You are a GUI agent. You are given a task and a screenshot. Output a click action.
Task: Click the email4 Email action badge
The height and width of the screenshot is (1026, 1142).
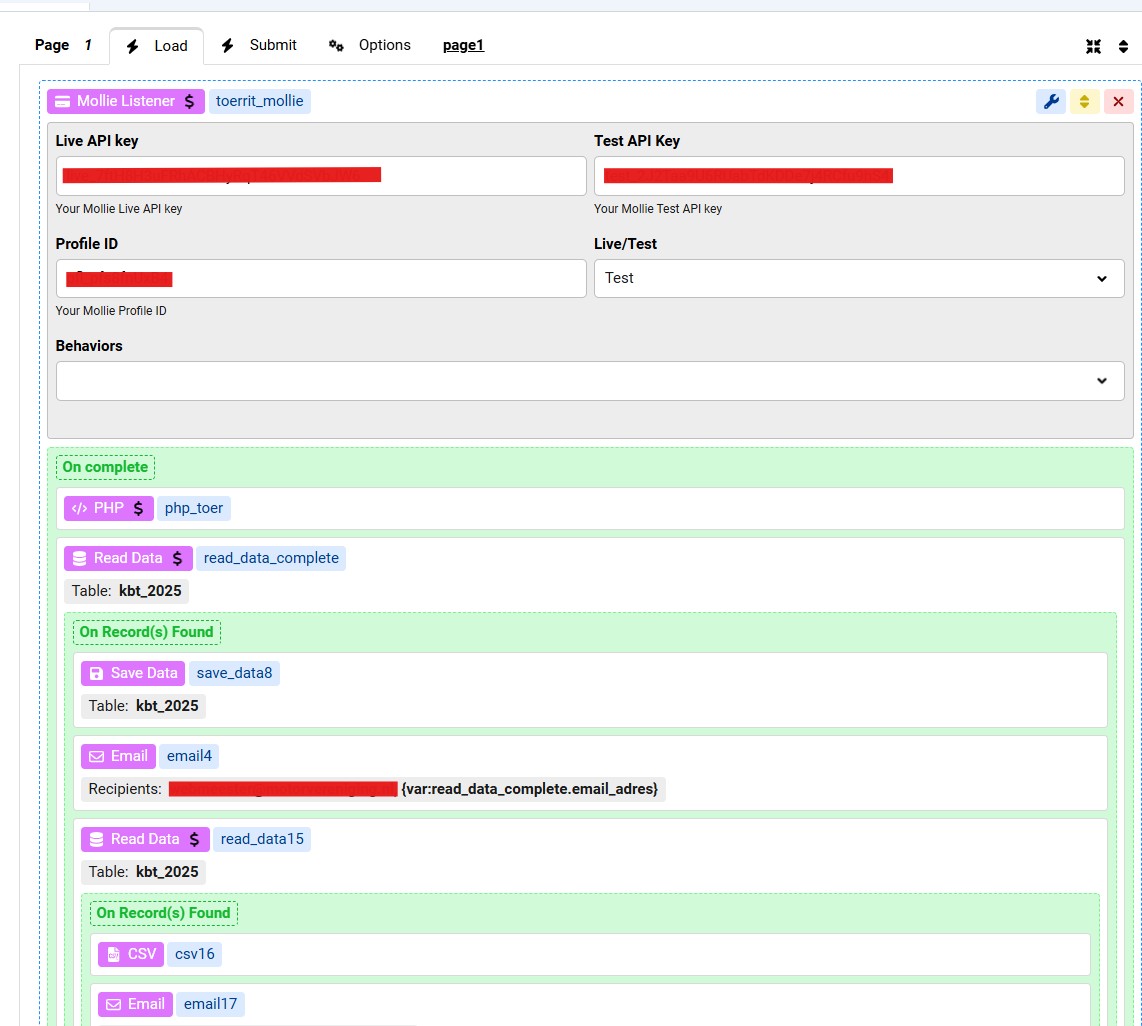[118, 756]
